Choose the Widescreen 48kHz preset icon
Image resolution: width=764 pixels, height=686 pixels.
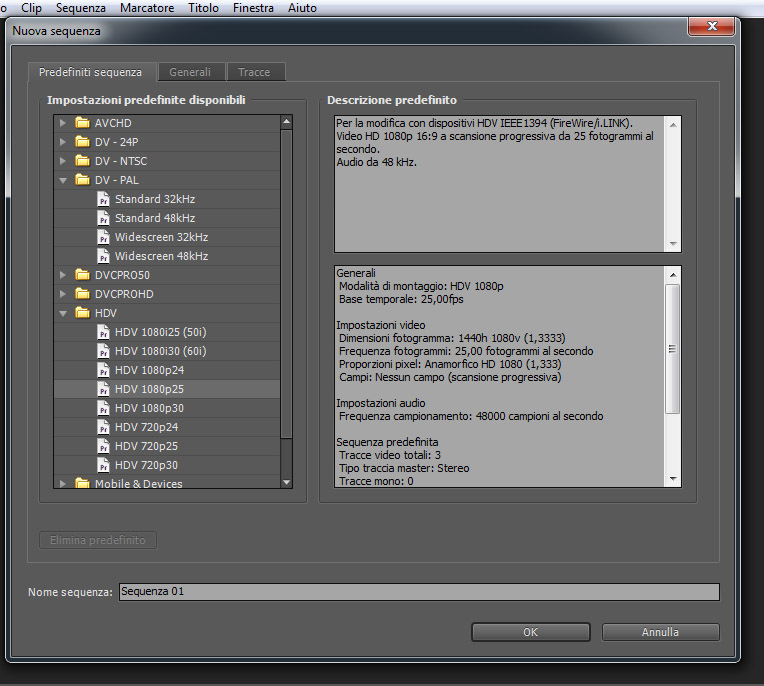(103, 256)
